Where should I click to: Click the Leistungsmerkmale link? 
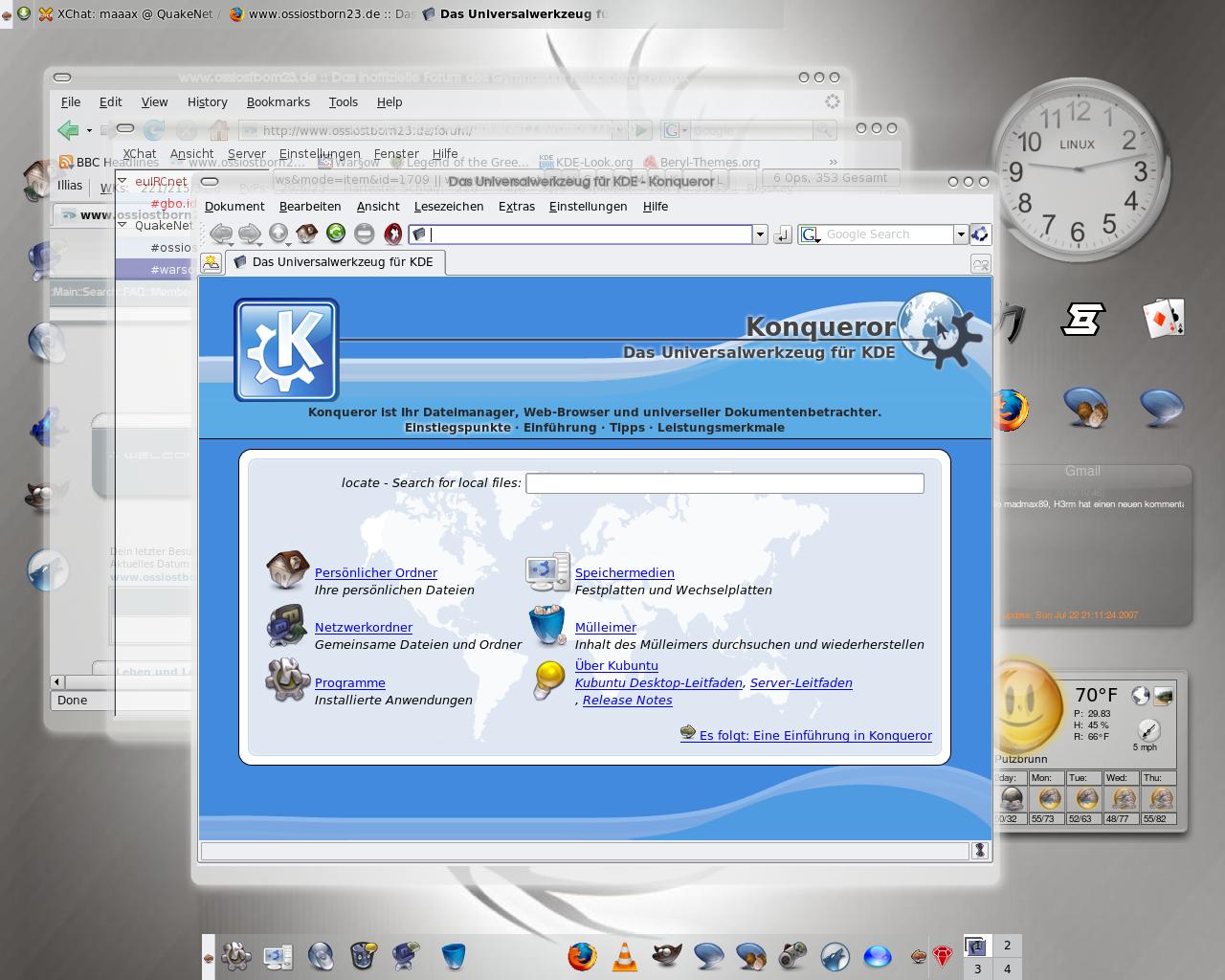pos(721,428)
